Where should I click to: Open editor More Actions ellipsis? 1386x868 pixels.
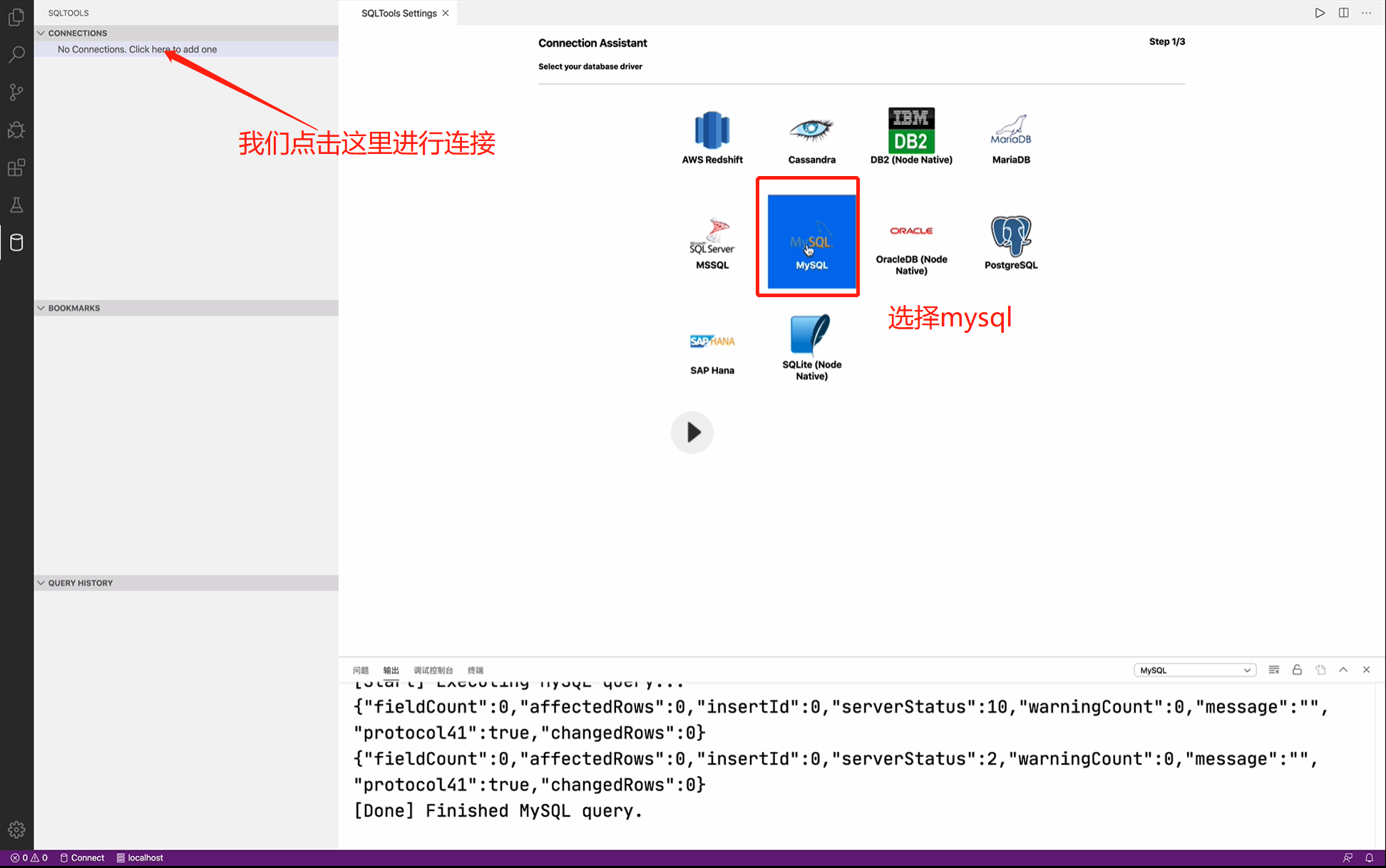click(1366, 13)
